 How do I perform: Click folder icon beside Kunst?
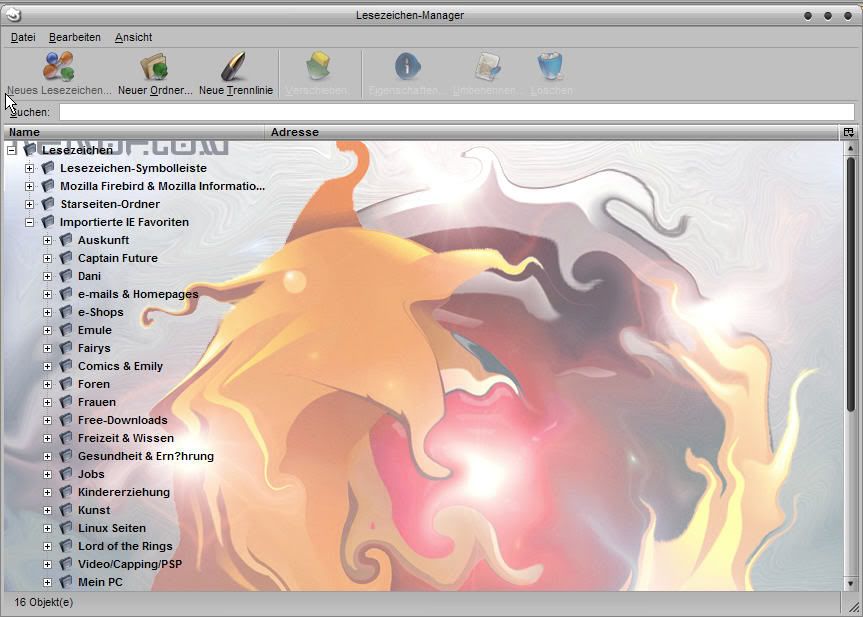[66, 510]
